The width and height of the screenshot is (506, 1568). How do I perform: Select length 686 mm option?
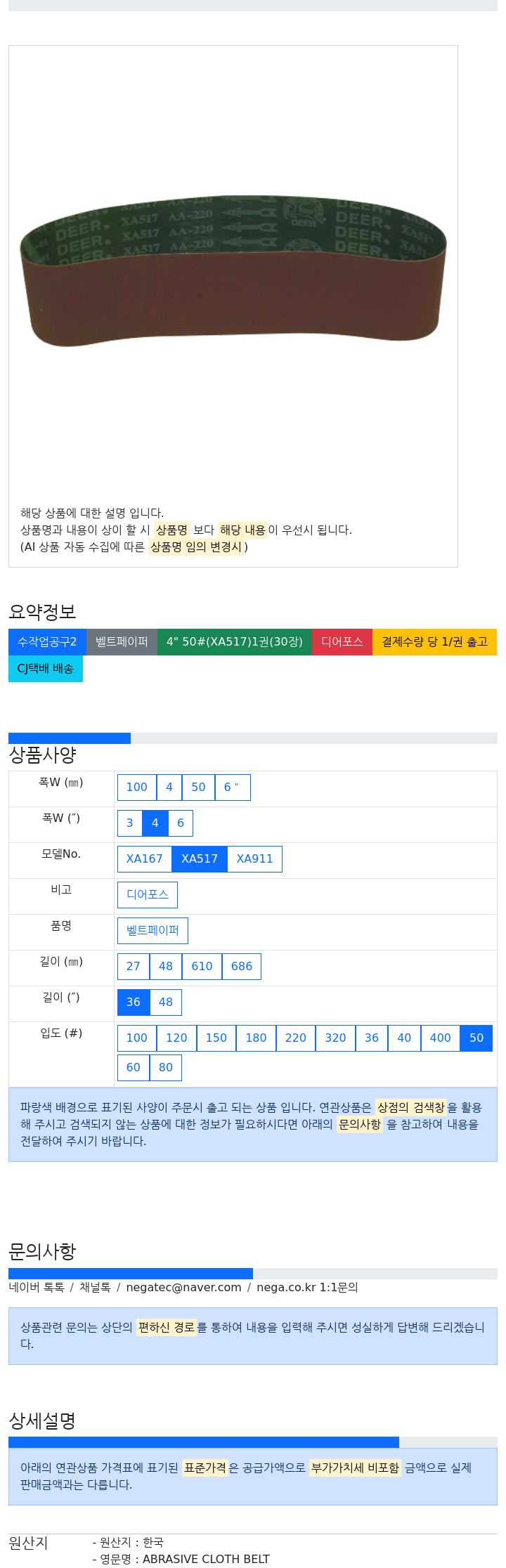coord(242,967)
